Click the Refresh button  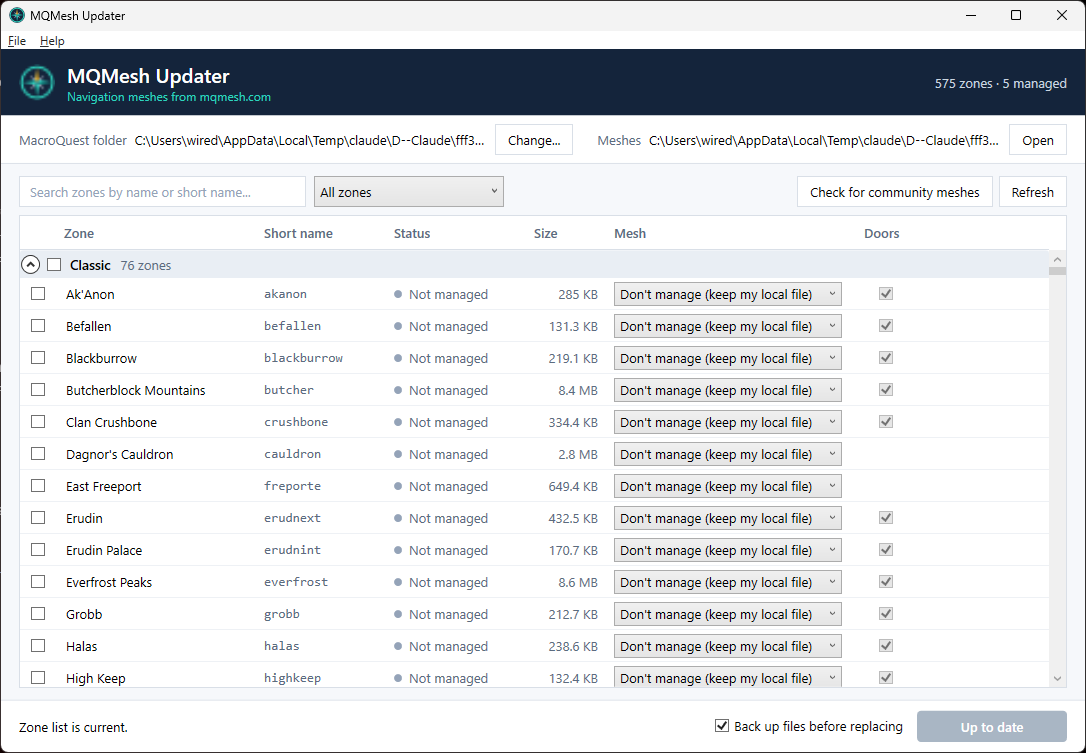(x=1033, y=192)
